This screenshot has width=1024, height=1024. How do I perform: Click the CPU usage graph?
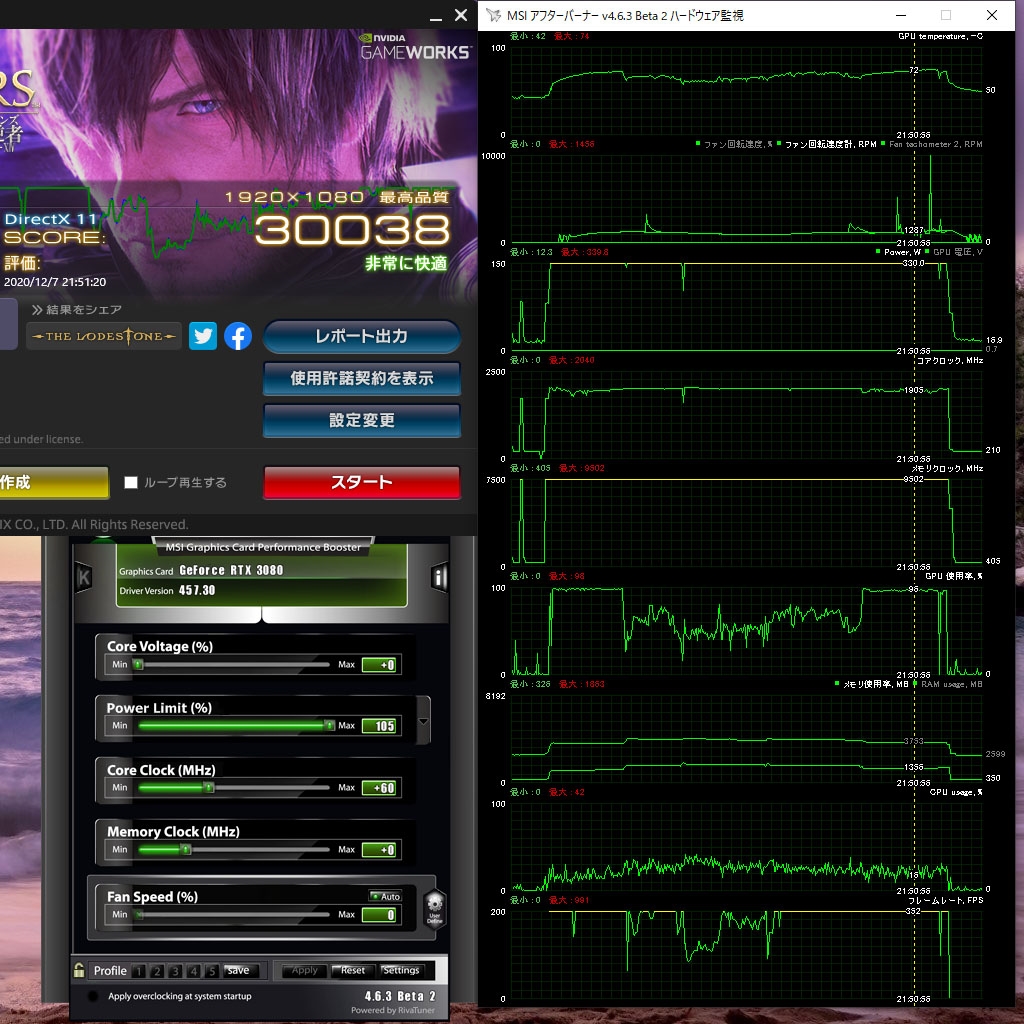click(746, 847)
